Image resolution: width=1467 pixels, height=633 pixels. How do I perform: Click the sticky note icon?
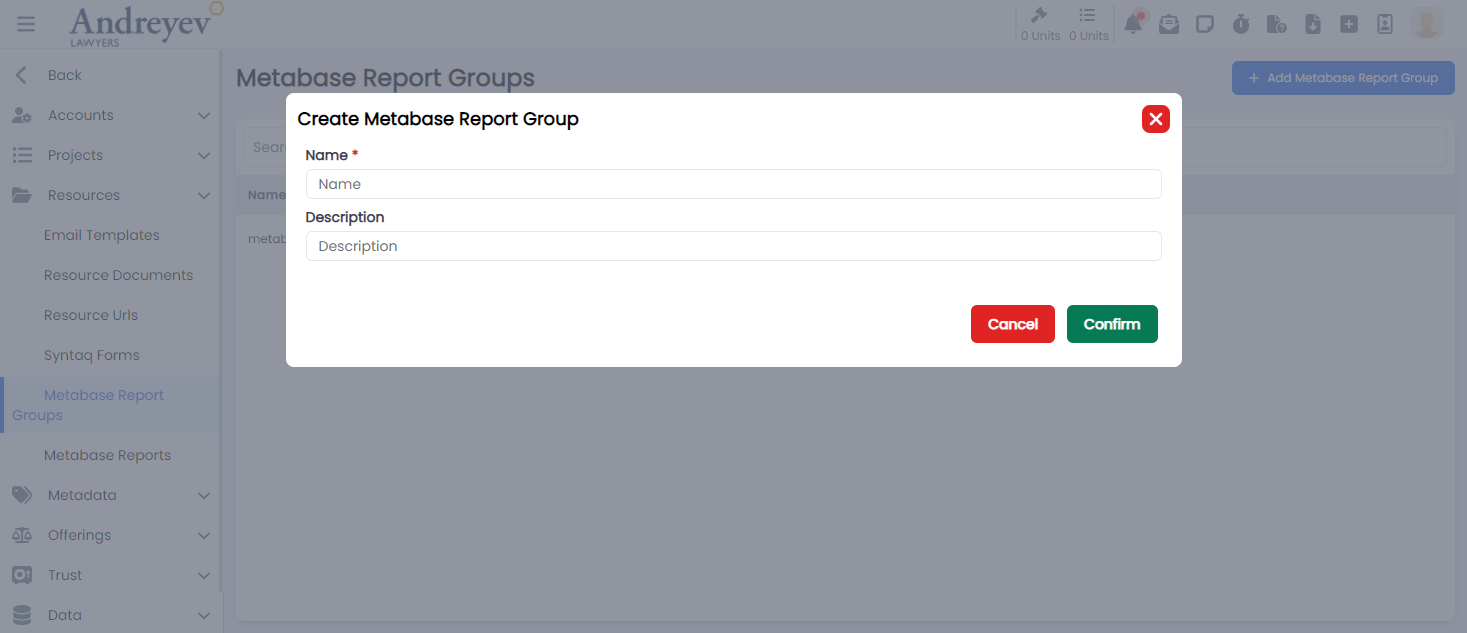(x=1205, y=23)
